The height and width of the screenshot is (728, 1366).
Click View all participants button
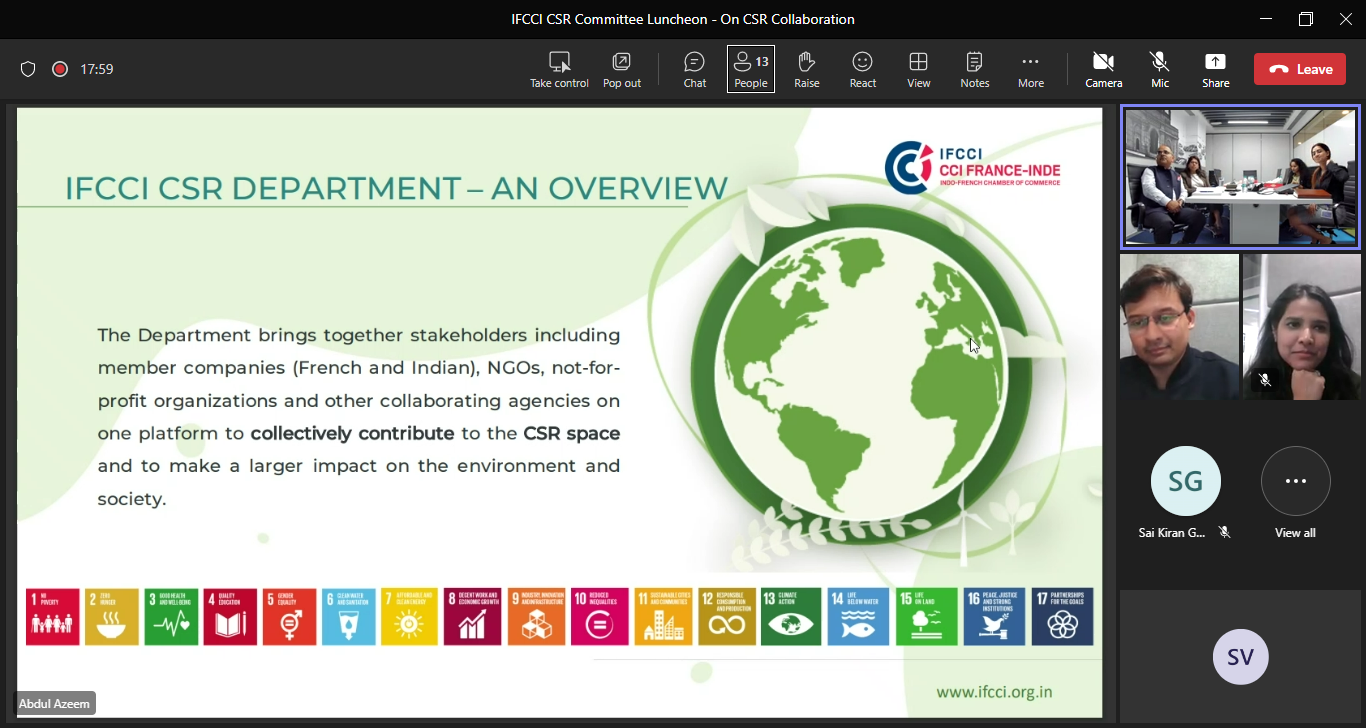pyautogui.click(x=1295, y=482)
